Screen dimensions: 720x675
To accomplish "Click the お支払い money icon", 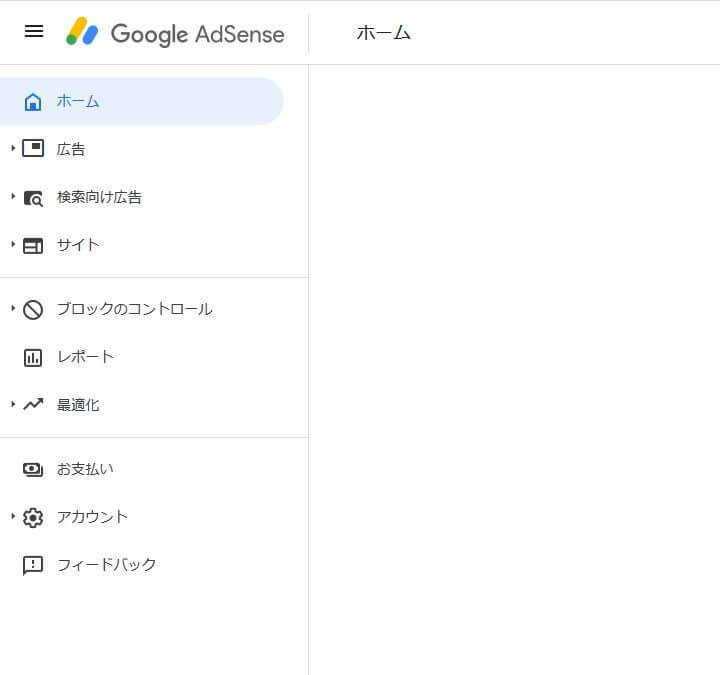I will tap(33, 469).
